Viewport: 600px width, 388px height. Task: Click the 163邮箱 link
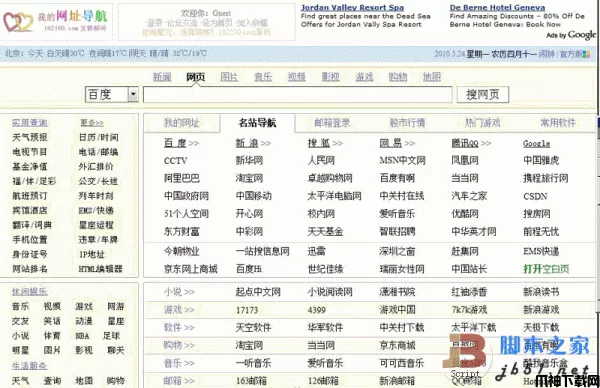[x=251, y=381]
